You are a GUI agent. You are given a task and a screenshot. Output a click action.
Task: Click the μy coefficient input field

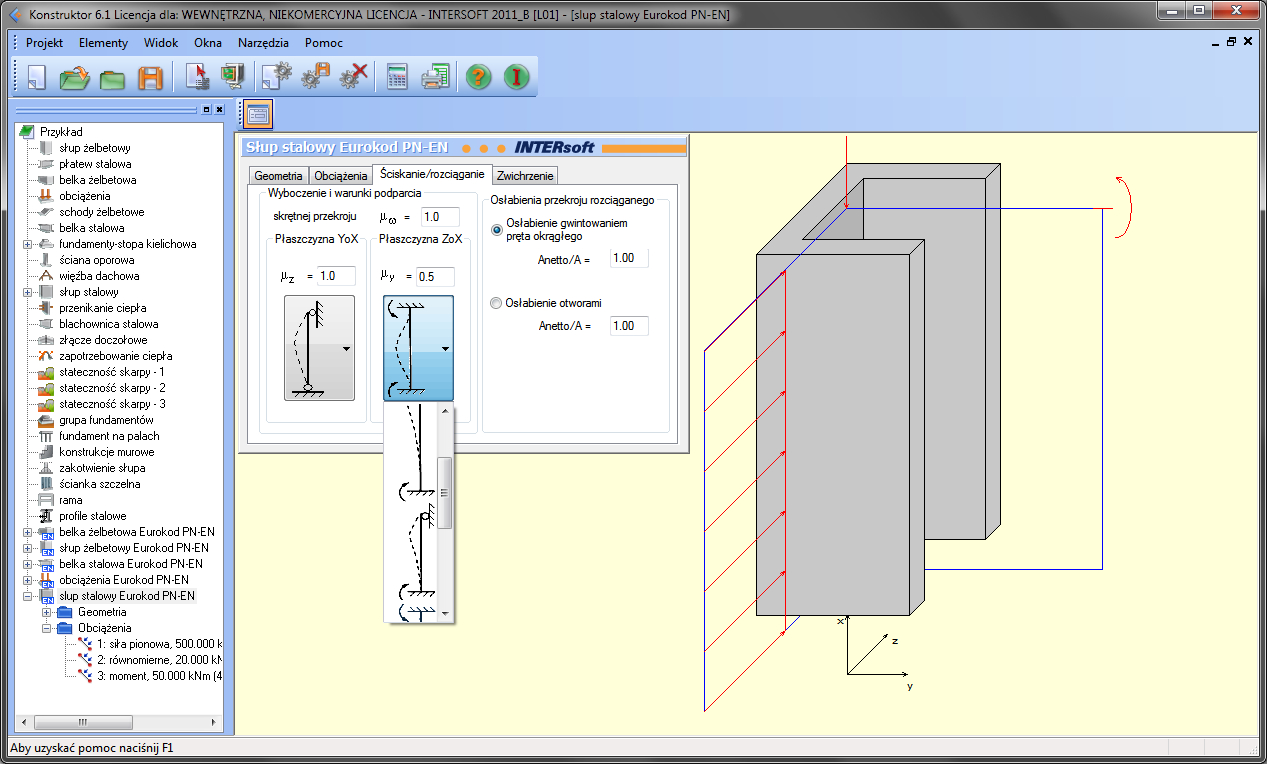tap(435, 276)
